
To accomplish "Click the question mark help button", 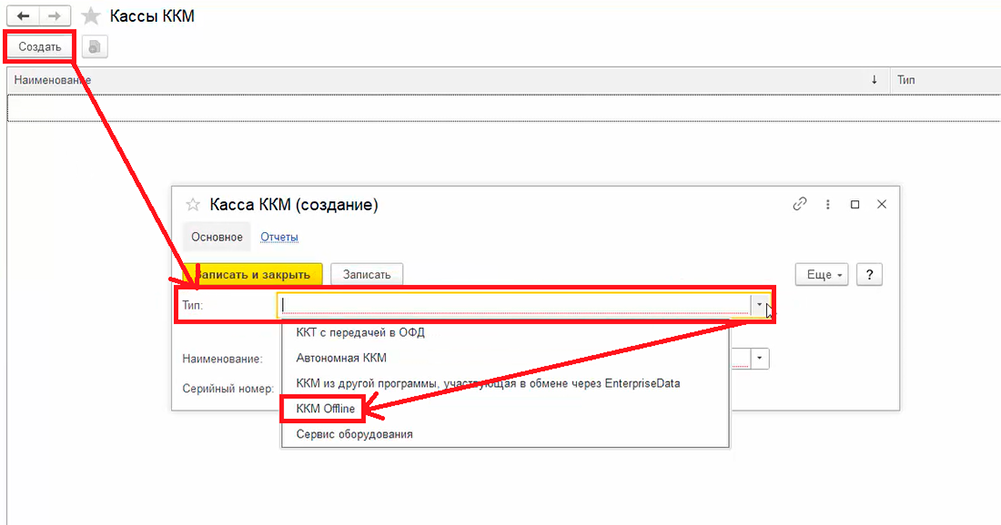I will (x=869, y=274).
